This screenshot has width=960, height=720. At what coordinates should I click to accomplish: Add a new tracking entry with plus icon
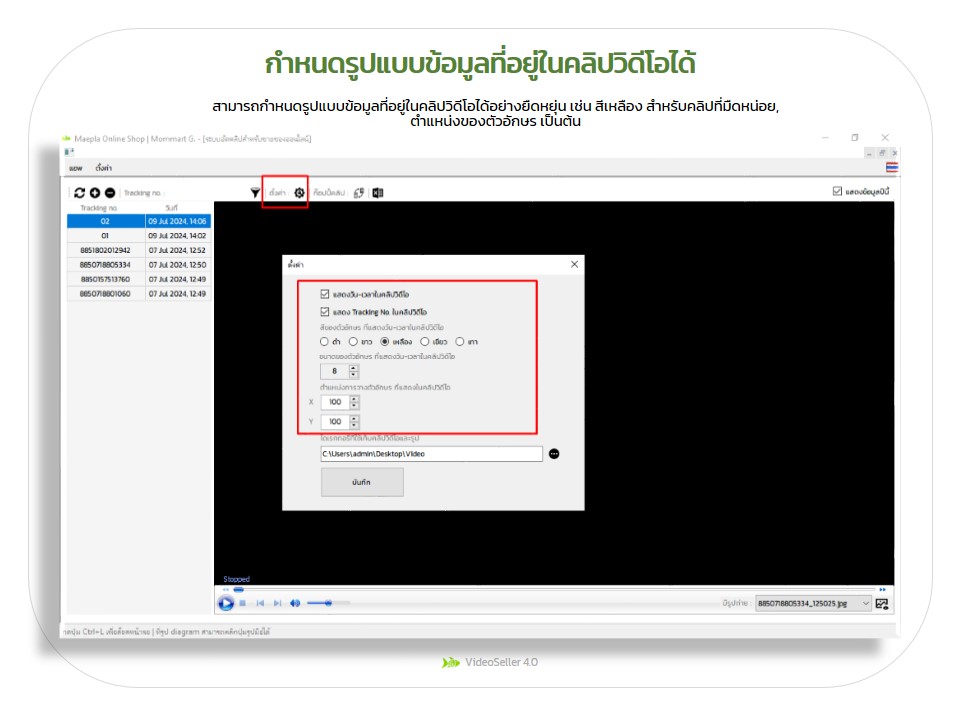pos(95,192)
